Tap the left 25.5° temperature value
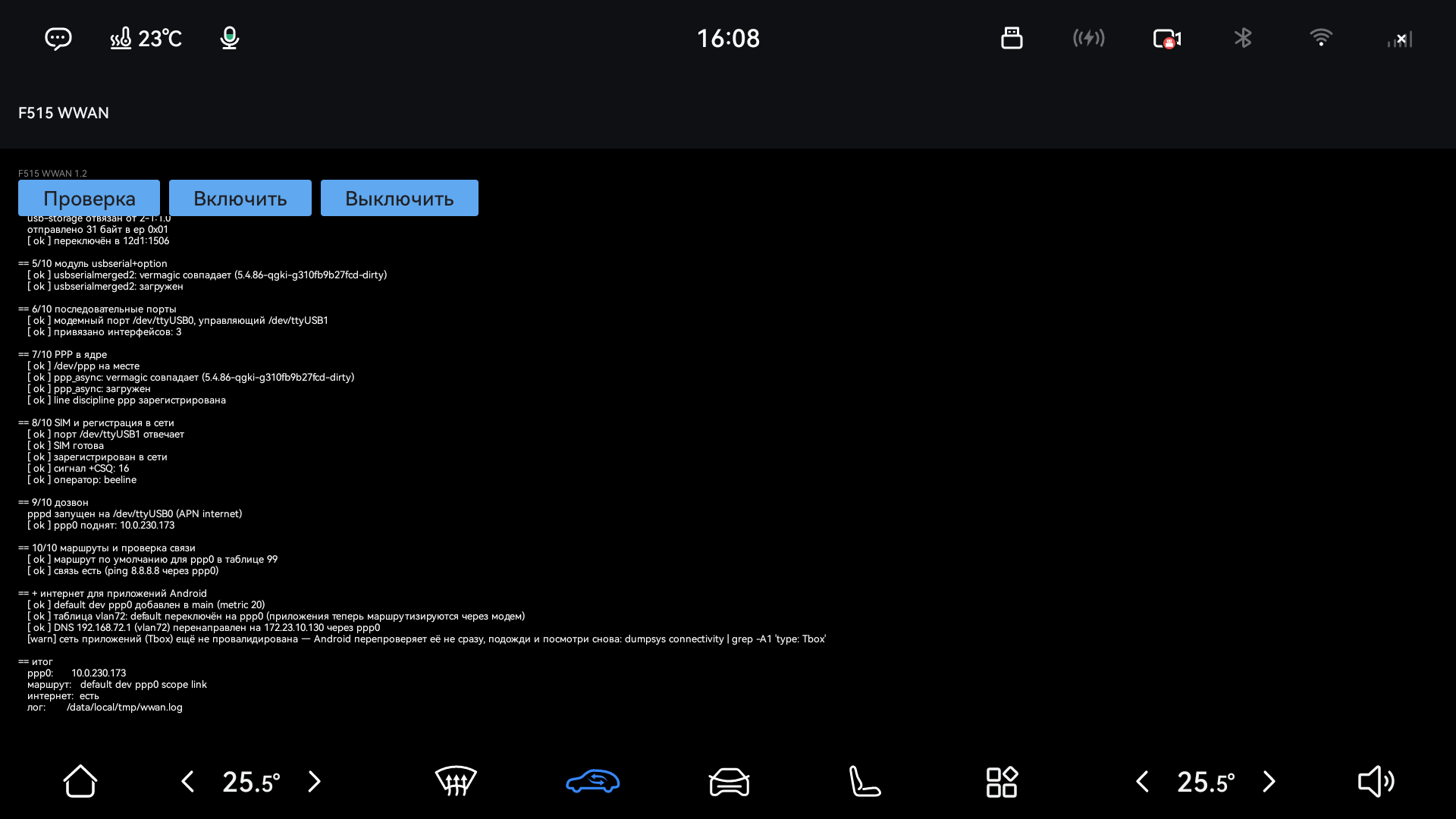1456x819 pixels. pyautogui.click(x=251, y=782)
